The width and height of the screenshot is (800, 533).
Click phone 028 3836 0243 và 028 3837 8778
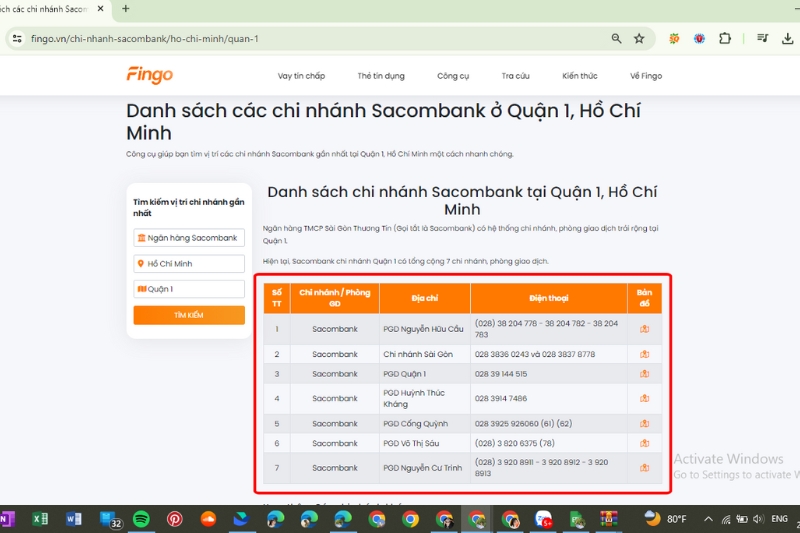(x=535, y=354)
